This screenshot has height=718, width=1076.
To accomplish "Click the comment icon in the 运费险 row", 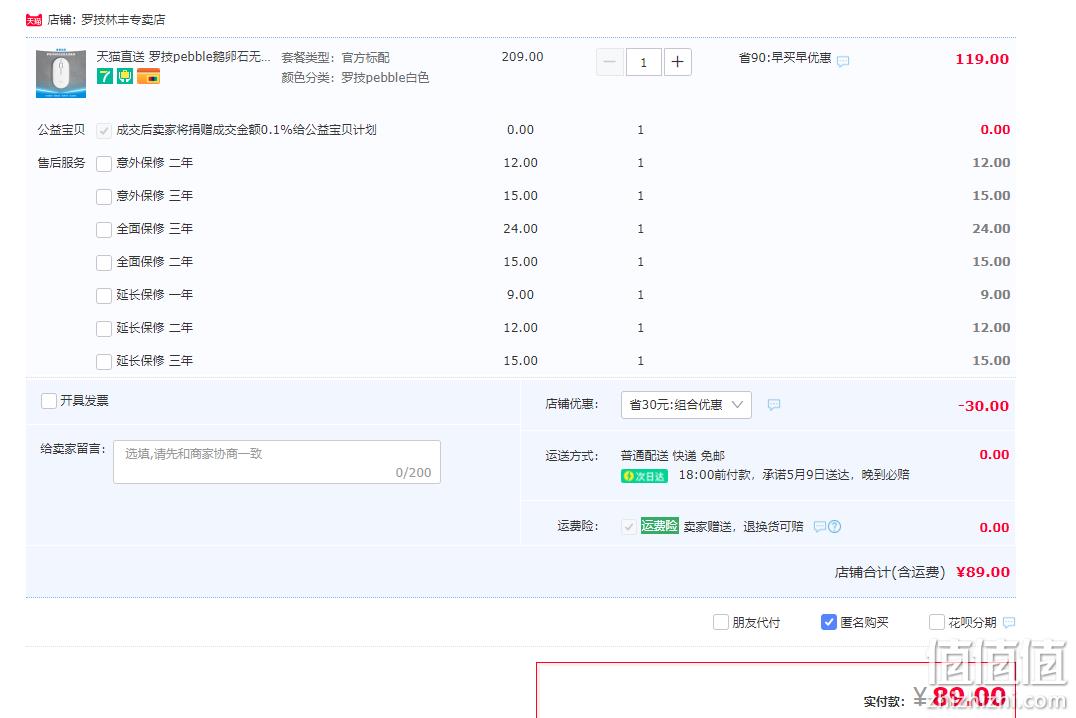I will pos(819,526).
